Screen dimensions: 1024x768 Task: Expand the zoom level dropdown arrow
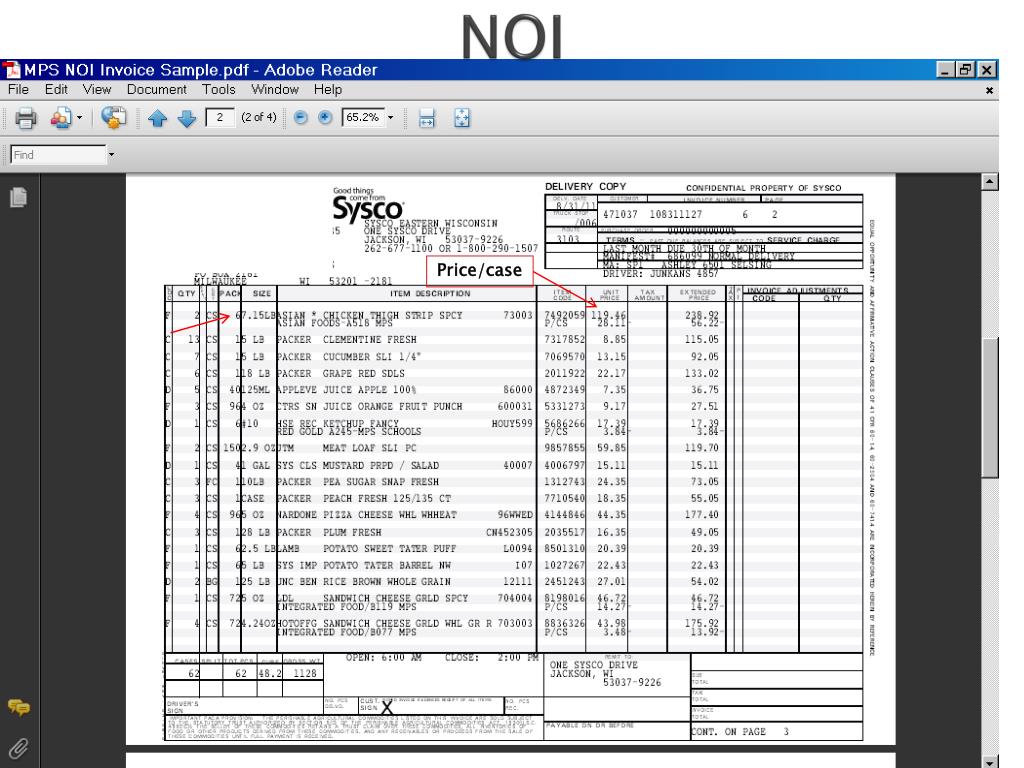(x=391, y=118)
